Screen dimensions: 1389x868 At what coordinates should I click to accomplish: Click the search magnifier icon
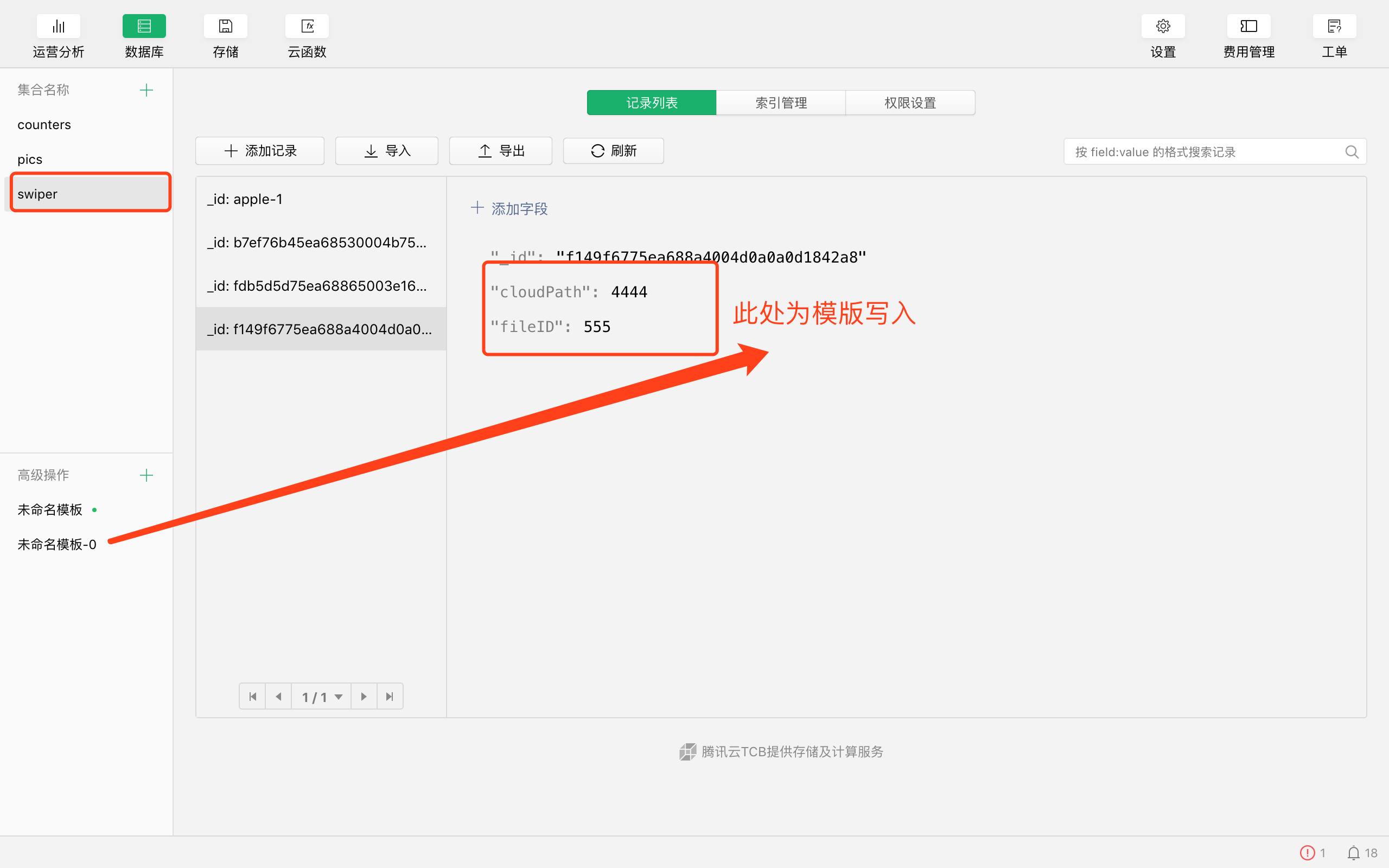click(1352, 152)
